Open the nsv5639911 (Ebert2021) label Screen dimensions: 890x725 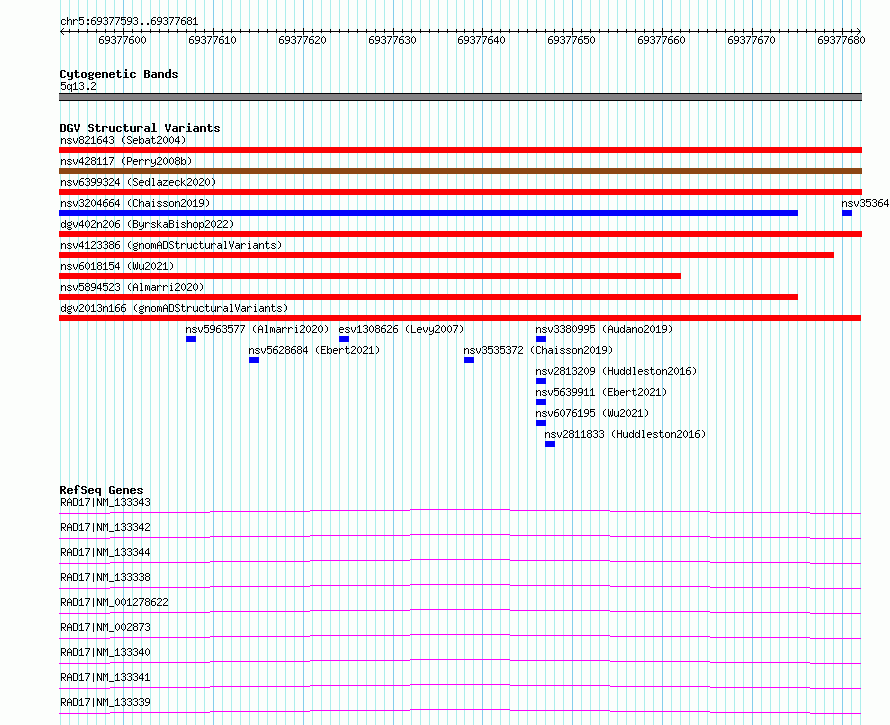pyautogui.click(x=601, y=392)
